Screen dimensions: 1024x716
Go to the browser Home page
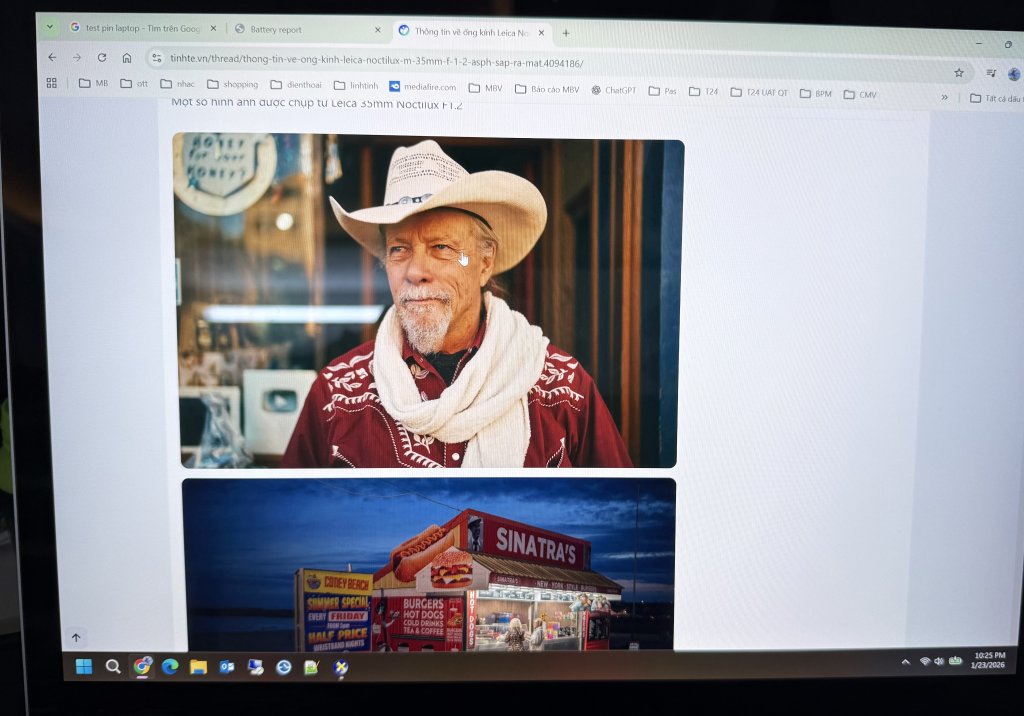coord(127,58)
